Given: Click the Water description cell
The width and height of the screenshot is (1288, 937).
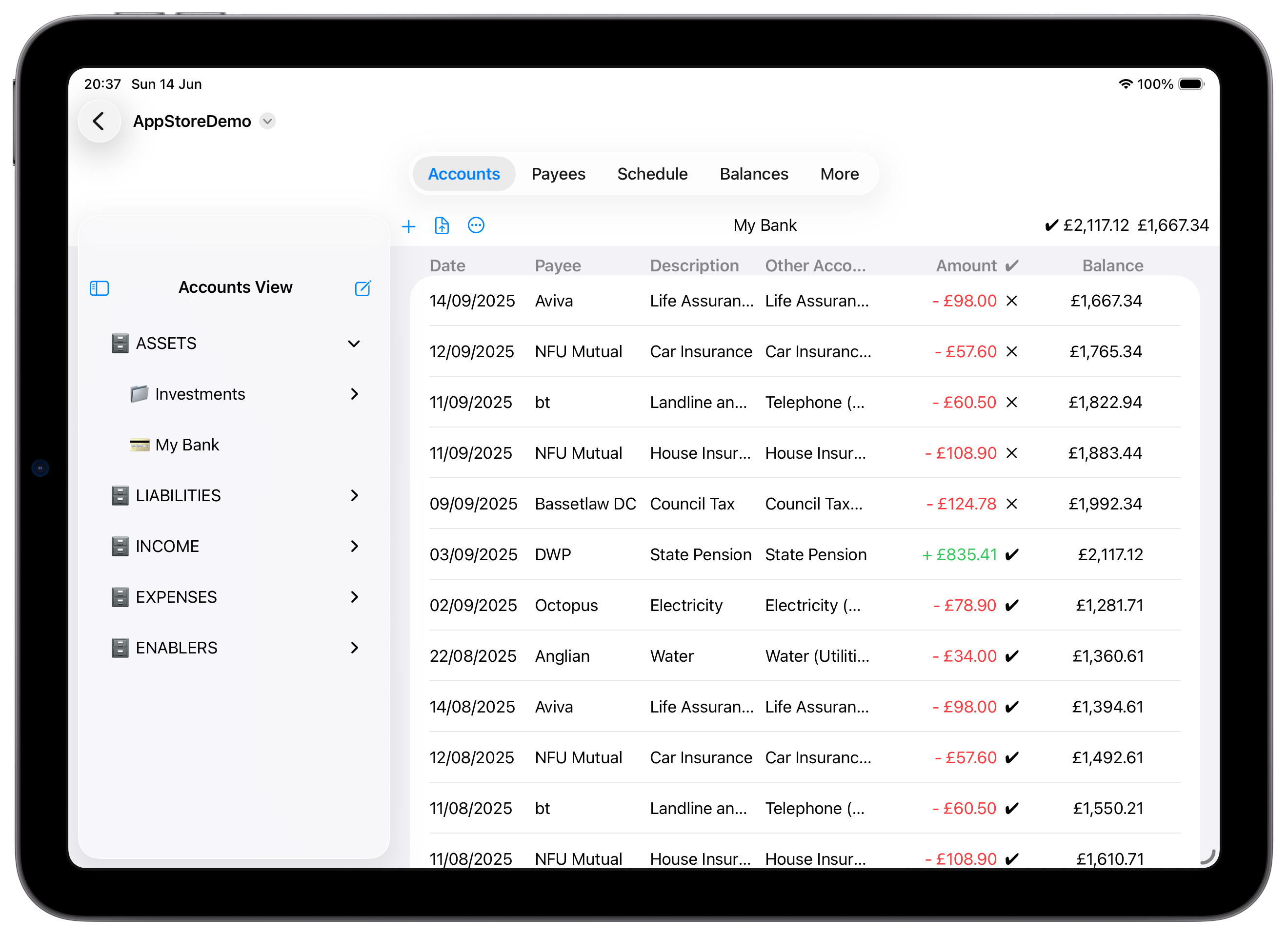Looking at the screenshot, I should click(672, 656).
